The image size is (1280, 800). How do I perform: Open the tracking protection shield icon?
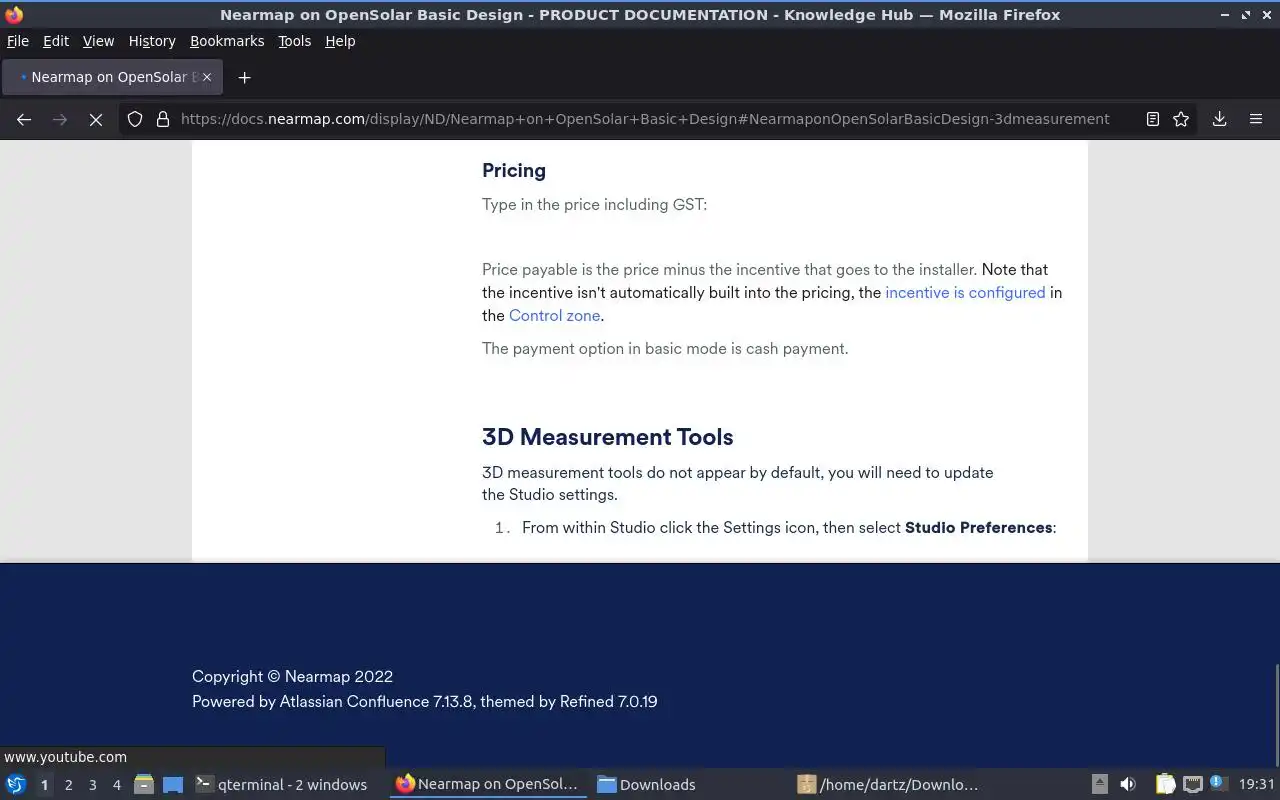pyautogui.click(x=135, y=119)
